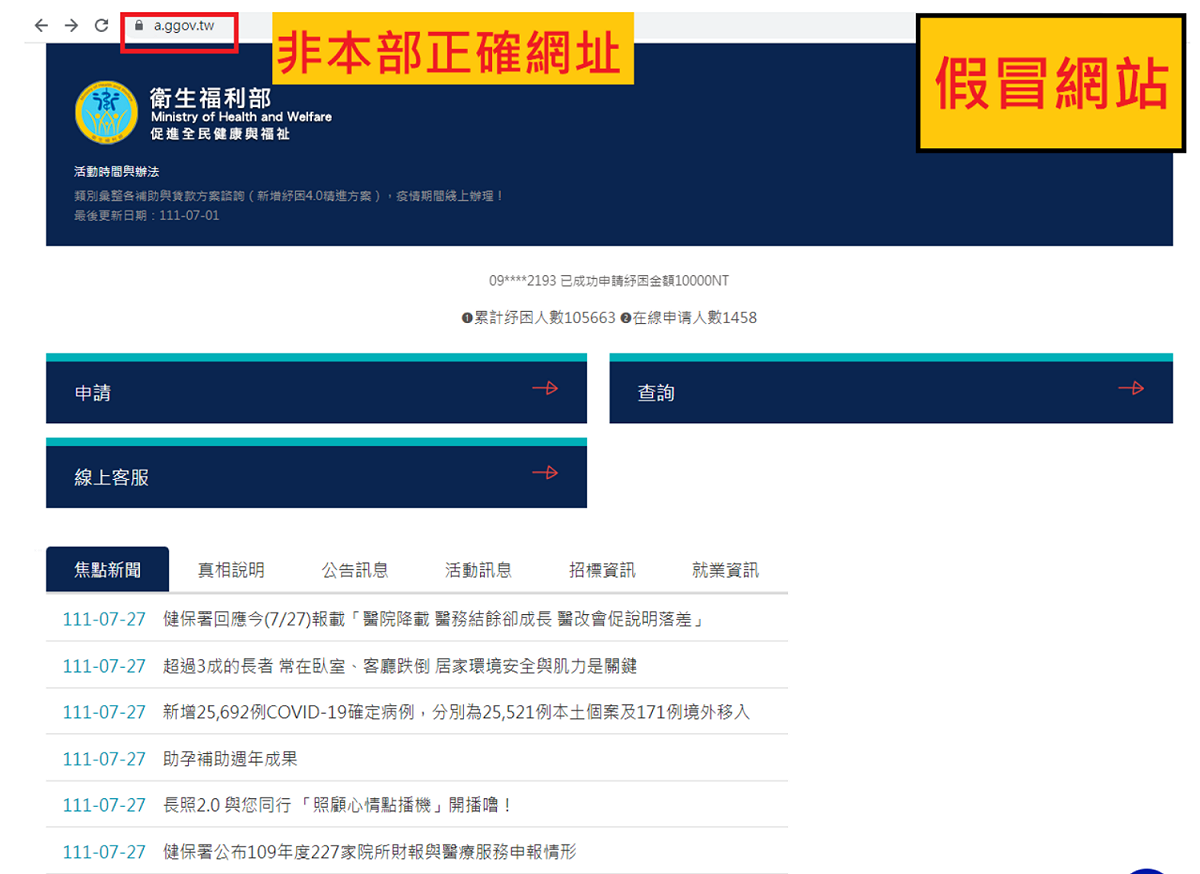This screenshot has height=874, width=1200.
Task: Open news 長照2.0 與您同行 照顧心情點播機
Action: tap(337, 805)
